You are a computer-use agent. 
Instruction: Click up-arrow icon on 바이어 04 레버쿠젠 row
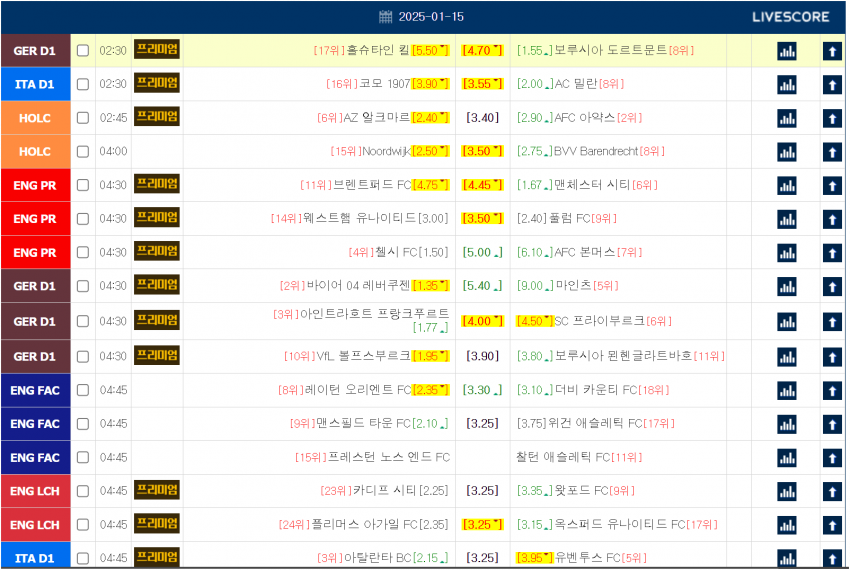[832, 287]
